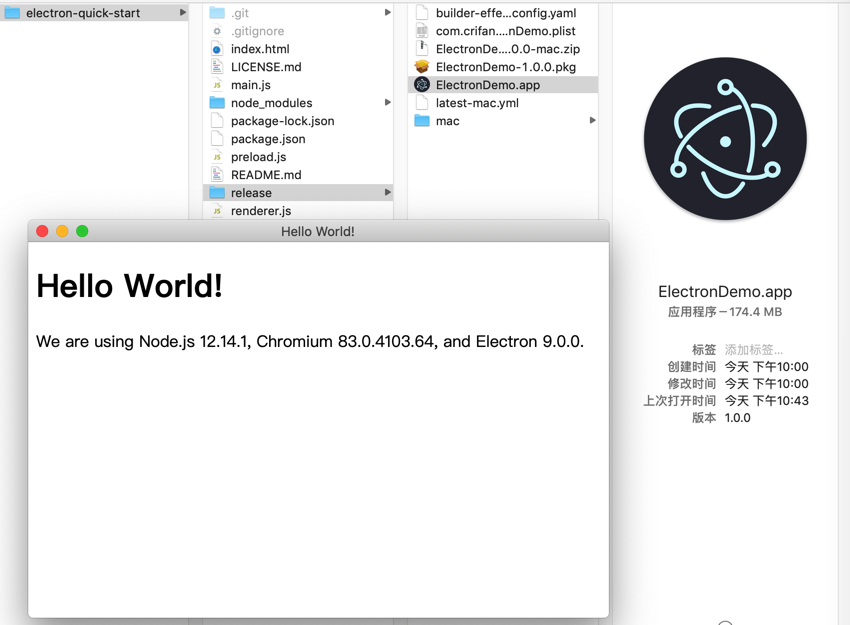Viewport: 850px width, 625px height.
Task: Select the package.json file name
Action: click(268, 139)
